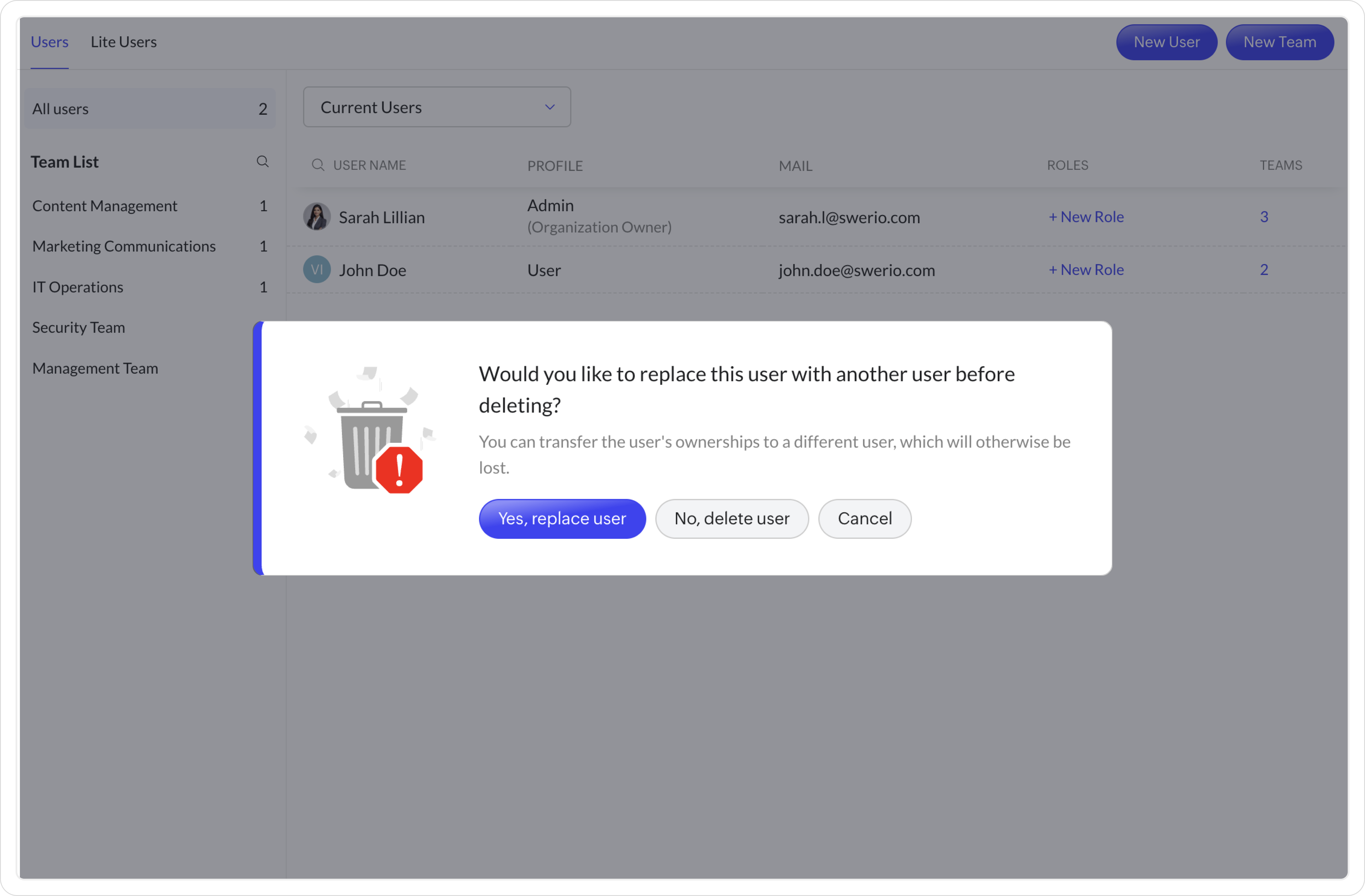Click the Current Users chevron arrow
This screenshot has height=896, width=1365.
[x=550, y=107]
